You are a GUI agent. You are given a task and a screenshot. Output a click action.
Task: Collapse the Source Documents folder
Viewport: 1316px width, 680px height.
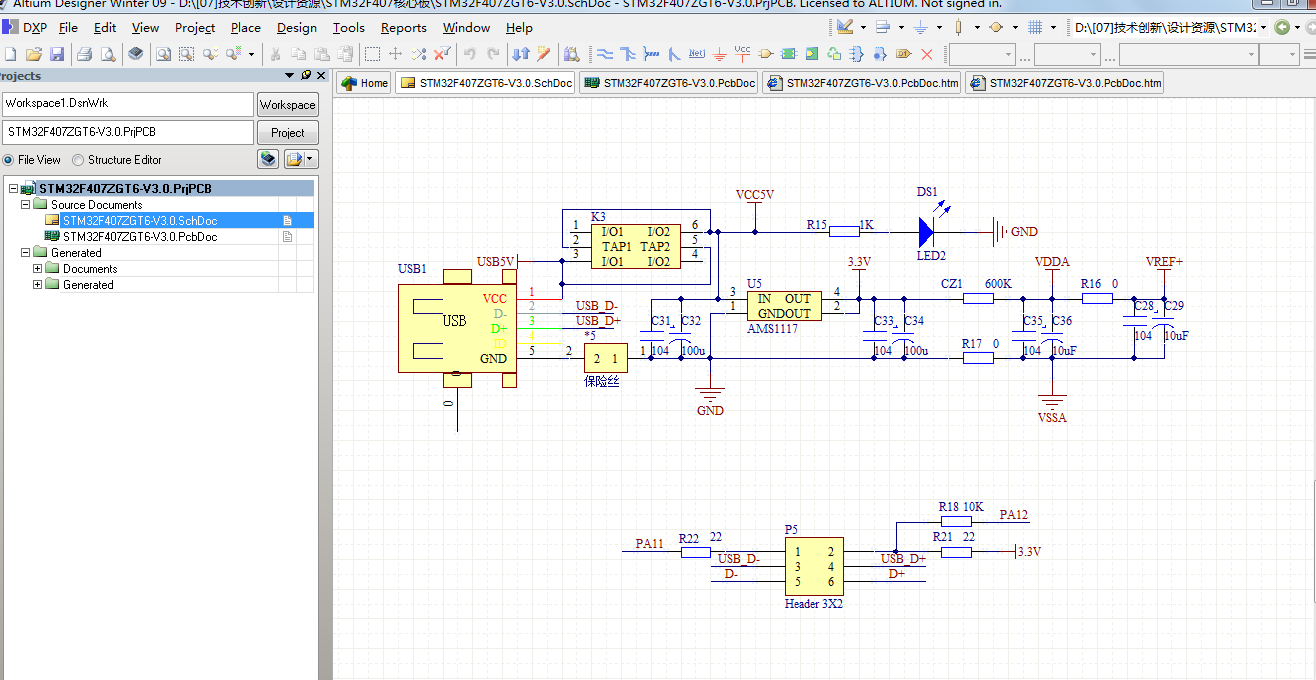pos(26,205)
